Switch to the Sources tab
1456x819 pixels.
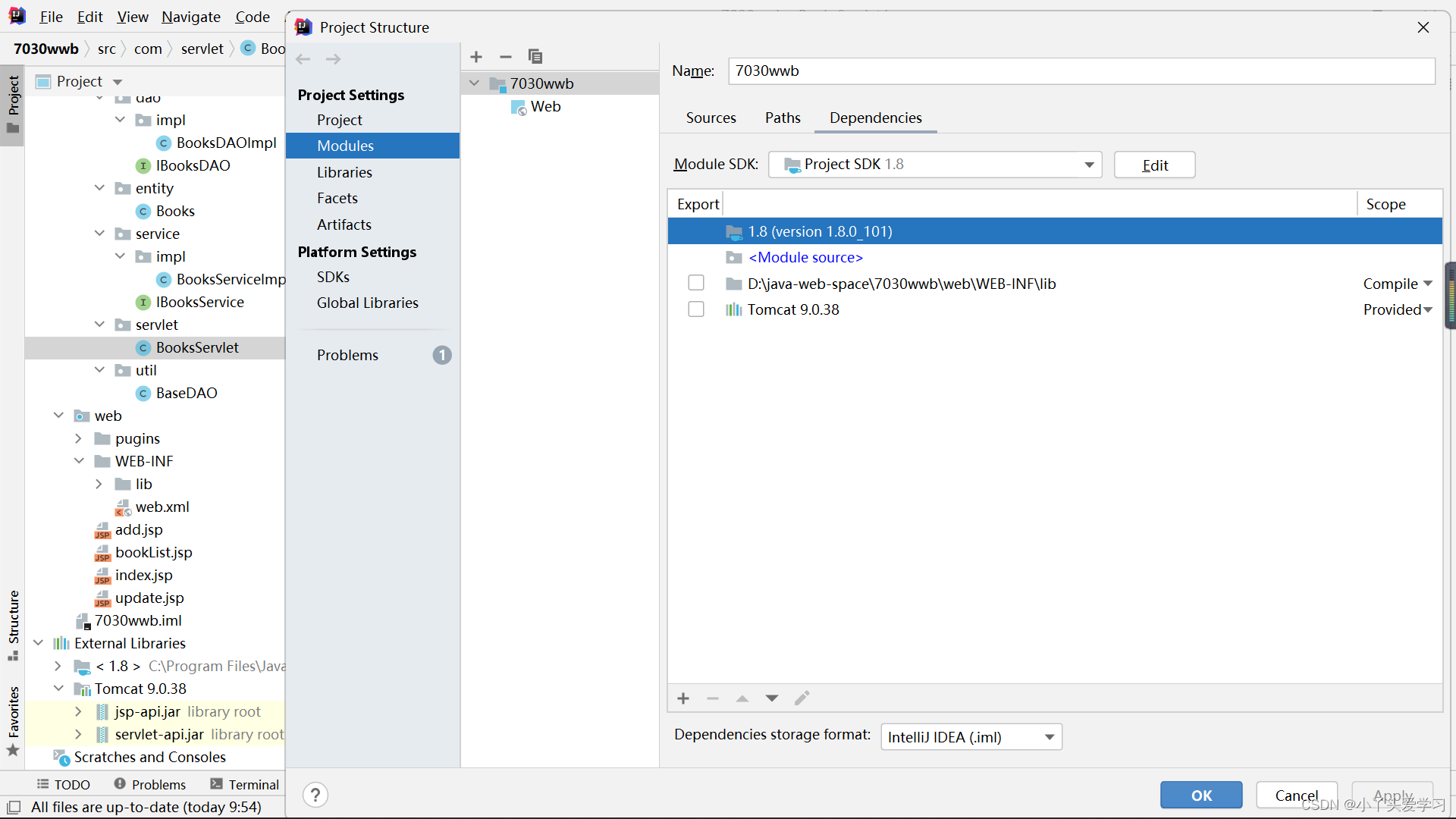pyautogui.click(x=711, y=118)
